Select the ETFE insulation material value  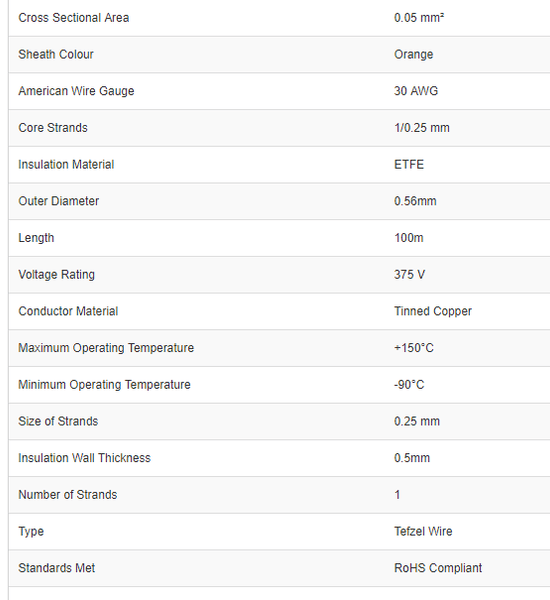[409, 165]
